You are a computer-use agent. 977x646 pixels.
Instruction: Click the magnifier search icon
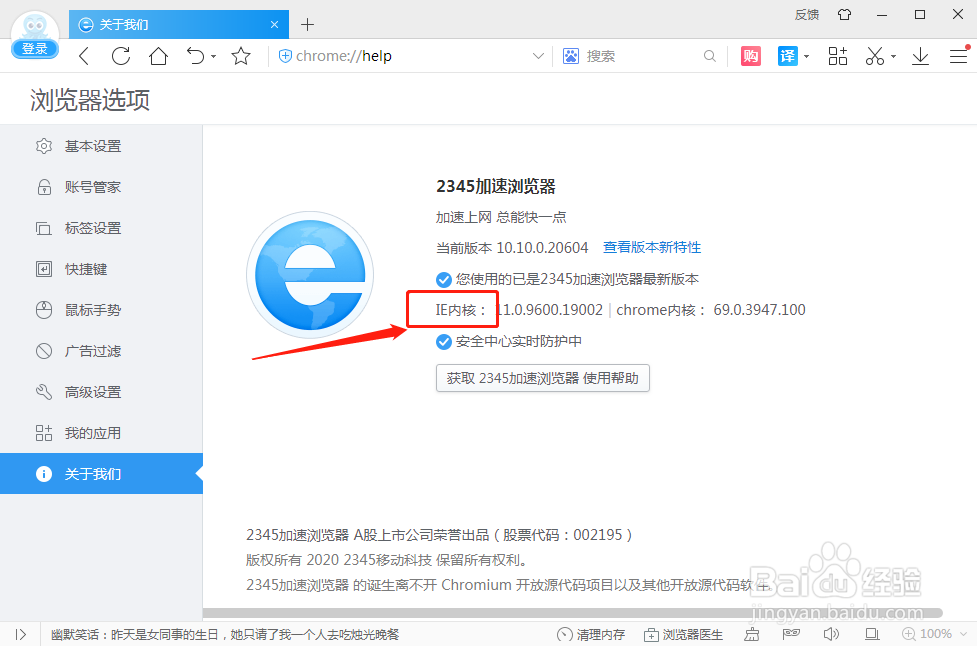click(710, 56)
